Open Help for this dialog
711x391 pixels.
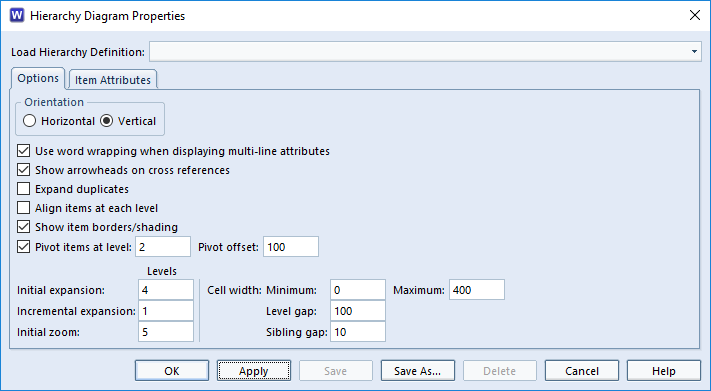[664, 371]
